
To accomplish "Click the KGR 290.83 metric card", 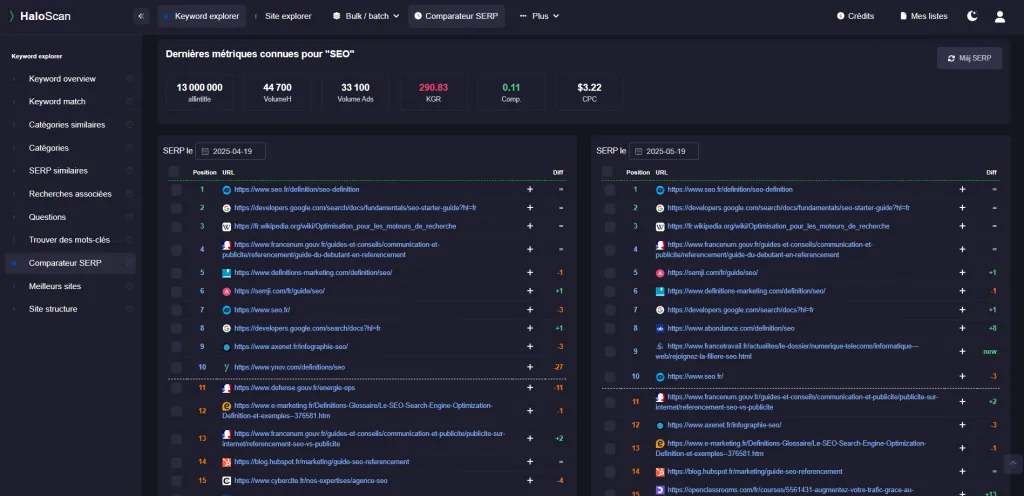I will point(434,93).
